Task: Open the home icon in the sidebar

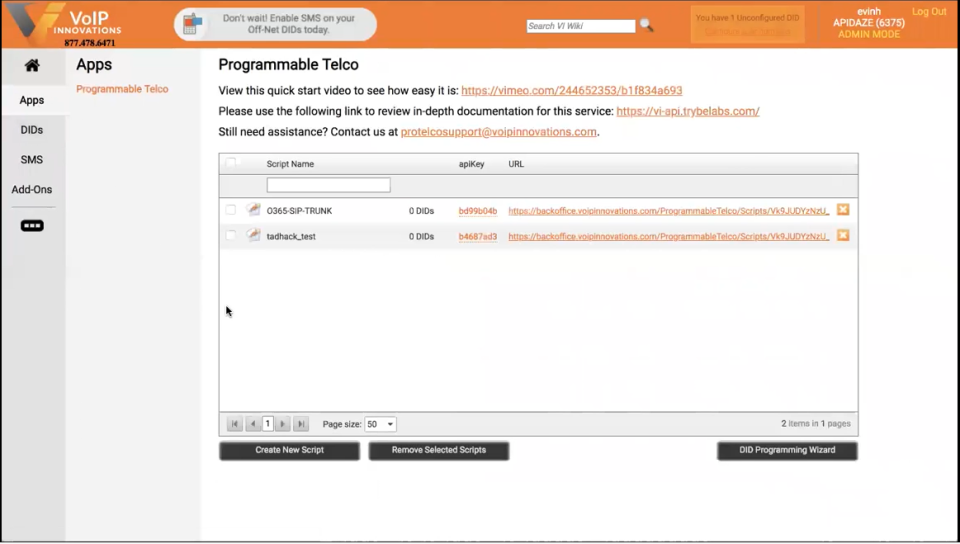Action: coord(32,65)
